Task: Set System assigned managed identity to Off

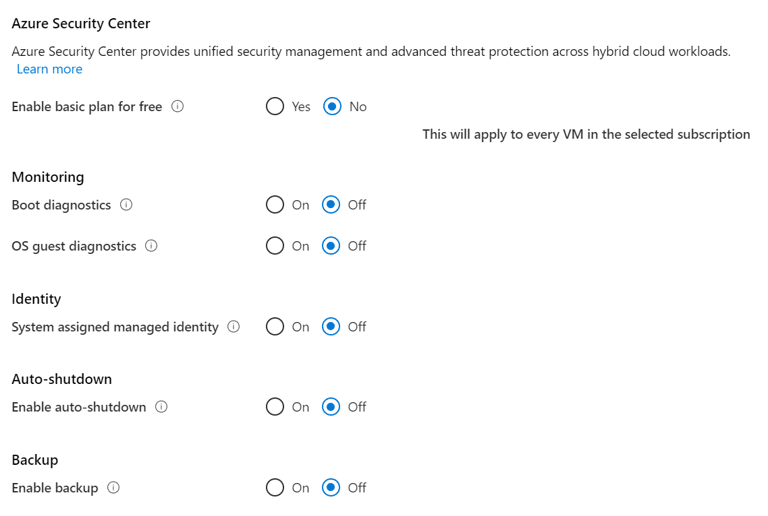Action: [x=332, y=327]
